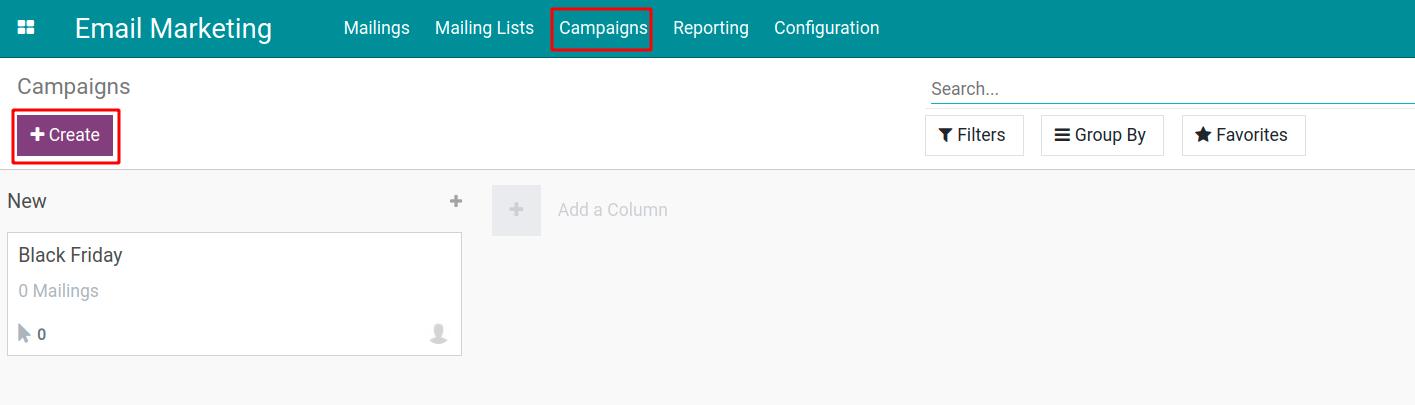Open the Reporting menu
Image resolution: width=1415 pixels, height=405 pixels.
point(710,28)
